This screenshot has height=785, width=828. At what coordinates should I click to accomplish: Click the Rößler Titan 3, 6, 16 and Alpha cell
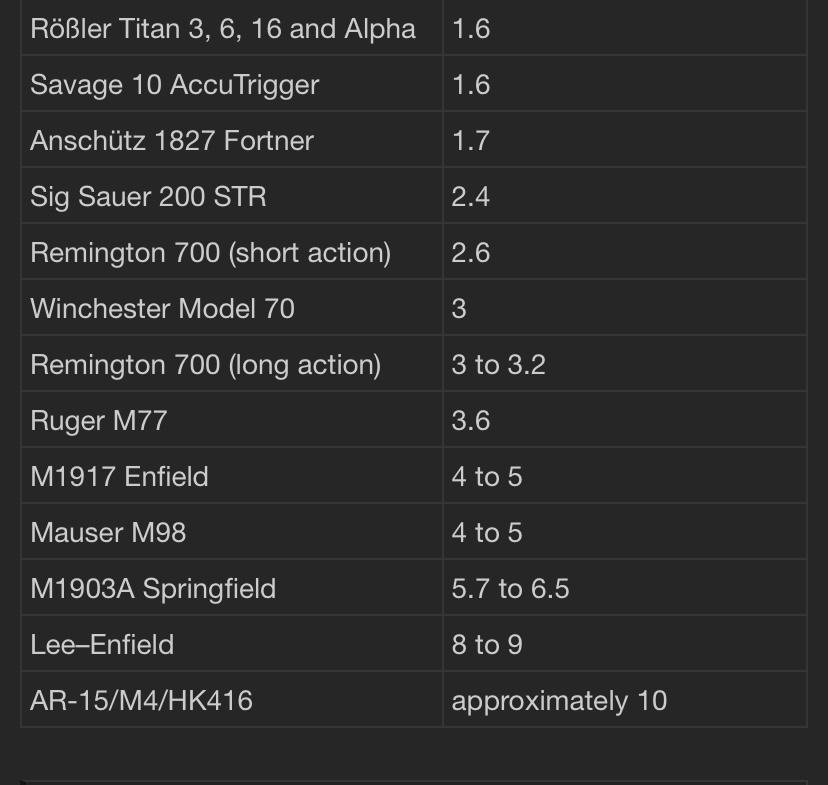(x=223, y=29)
